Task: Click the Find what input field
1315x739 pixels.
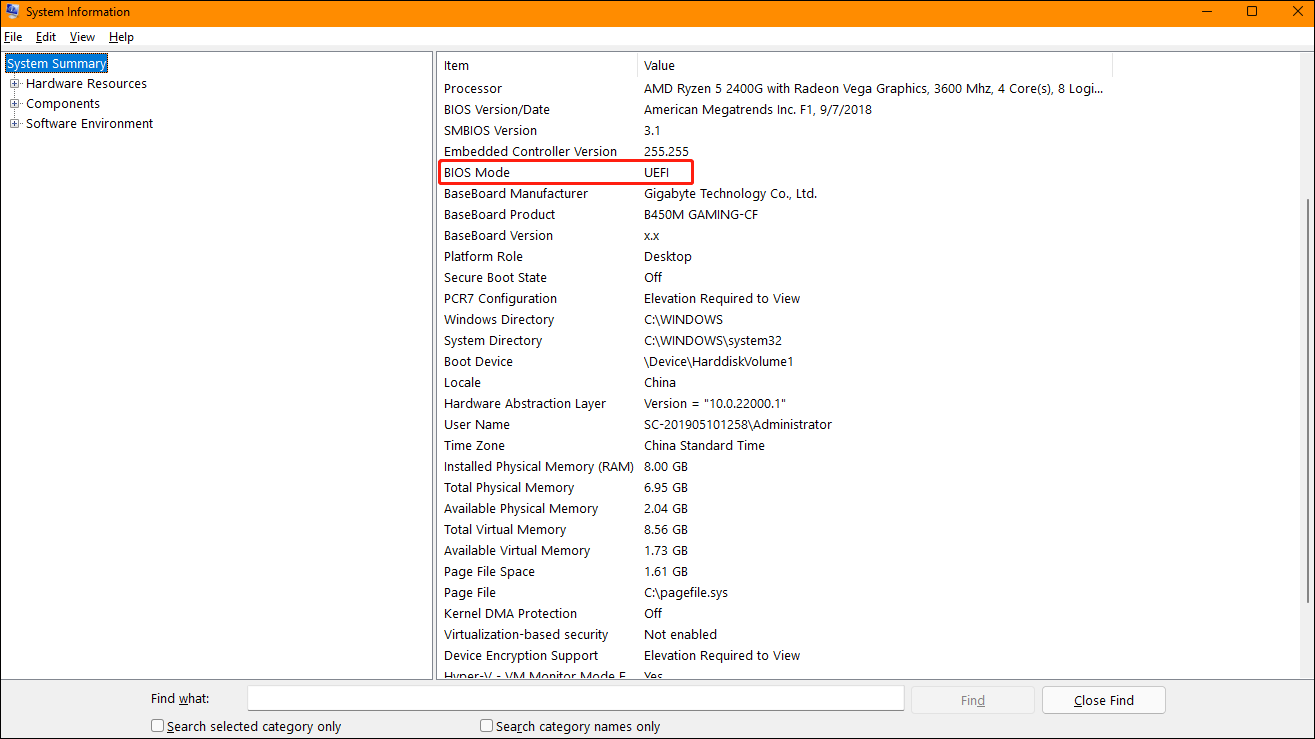Action: coord(576,698)
